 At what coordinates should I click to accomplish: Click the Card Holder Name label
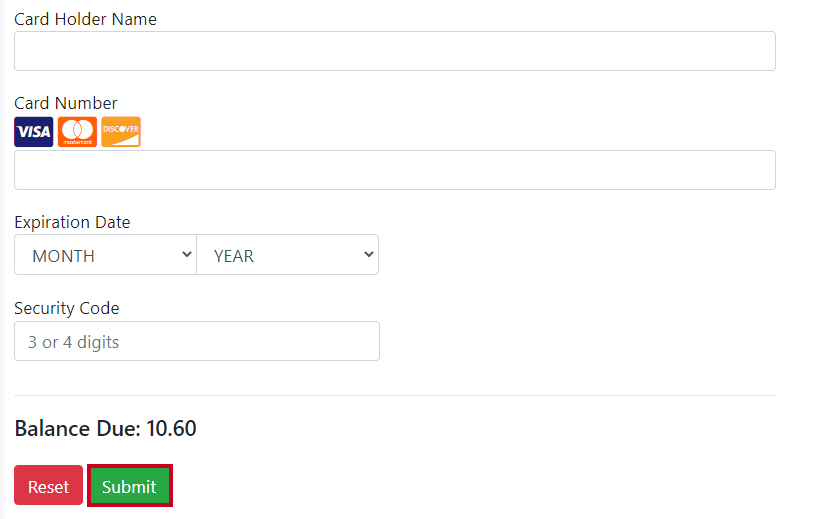(x=86, y=19)
